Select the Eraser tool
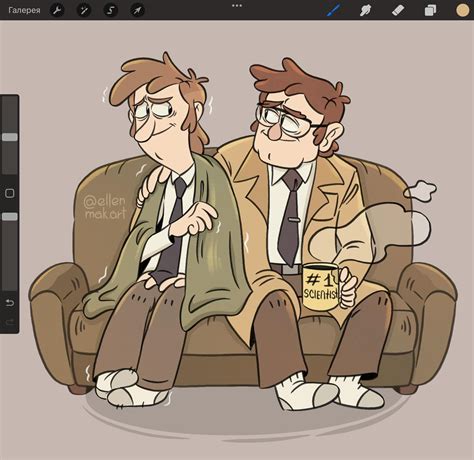The height and width of the screenshot is (460, 474). coord(398,10)
